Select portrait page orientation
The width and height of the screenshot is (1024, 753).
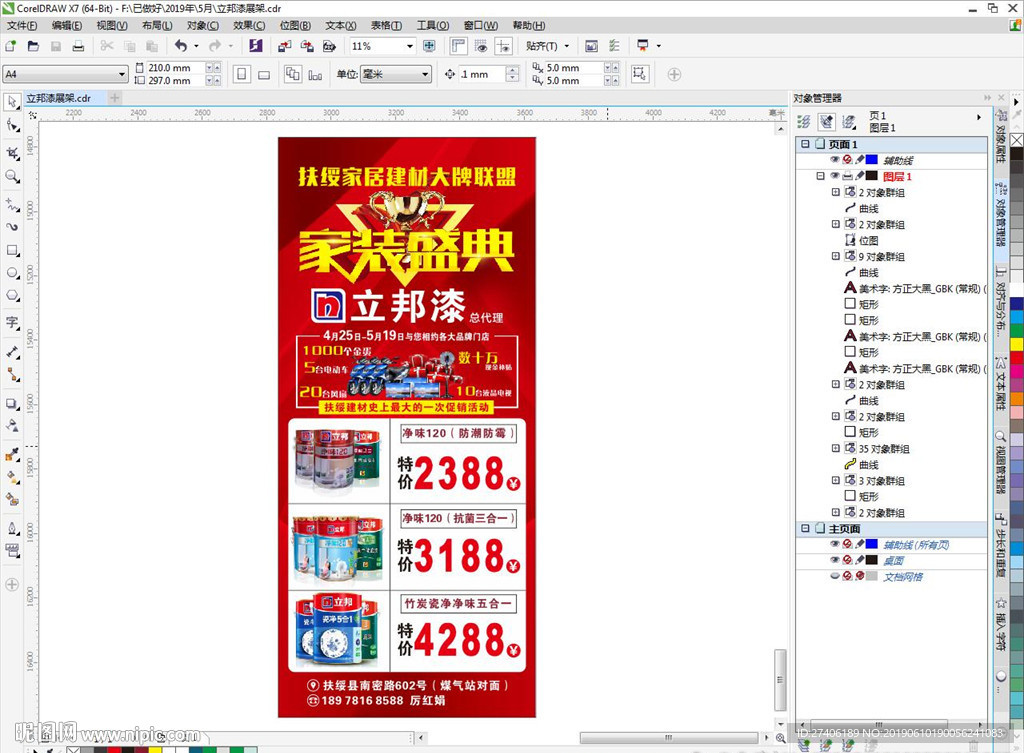coord(242,74)
